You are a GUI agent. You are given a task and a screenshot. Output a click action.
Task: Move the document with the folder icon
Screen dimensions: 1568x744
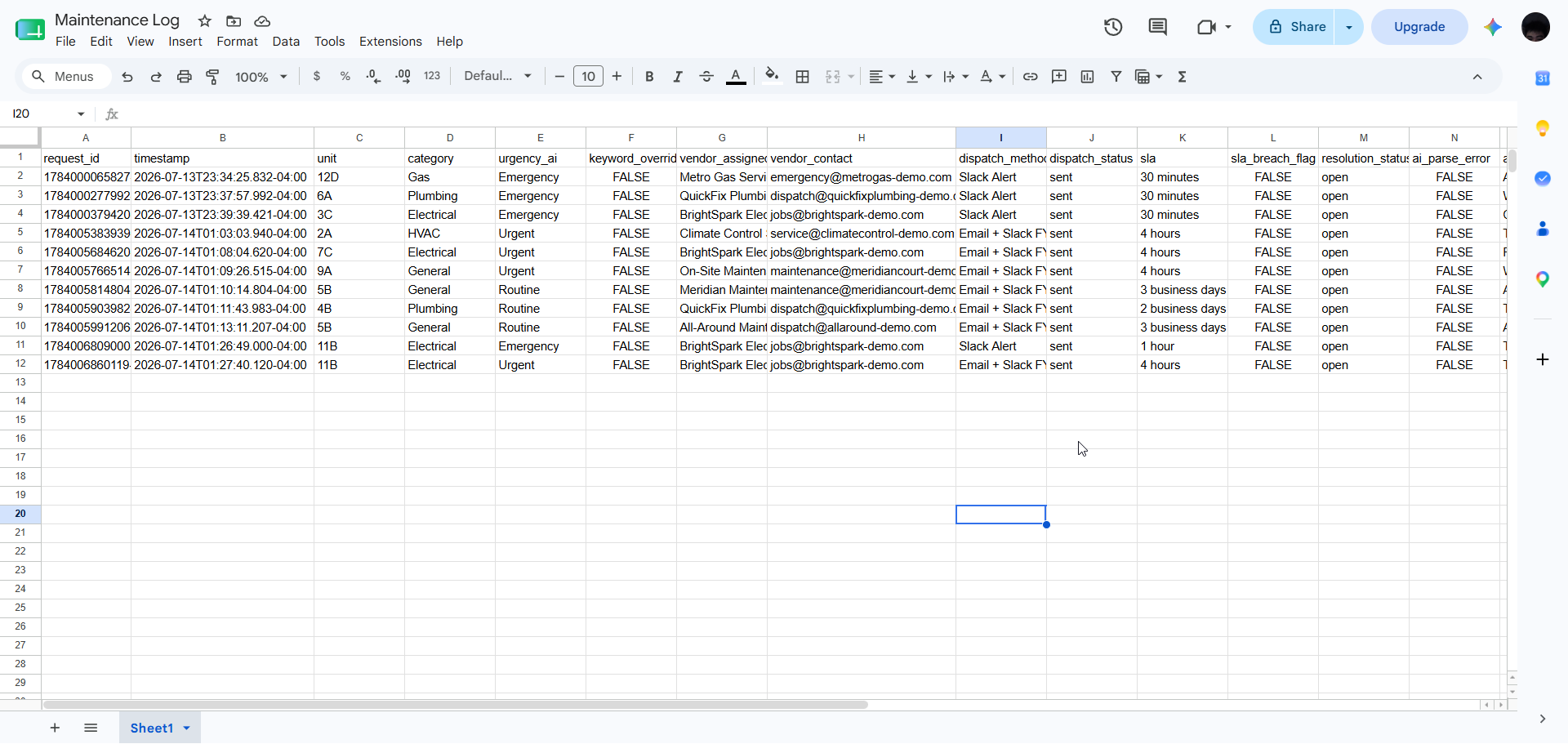point(234,21)
